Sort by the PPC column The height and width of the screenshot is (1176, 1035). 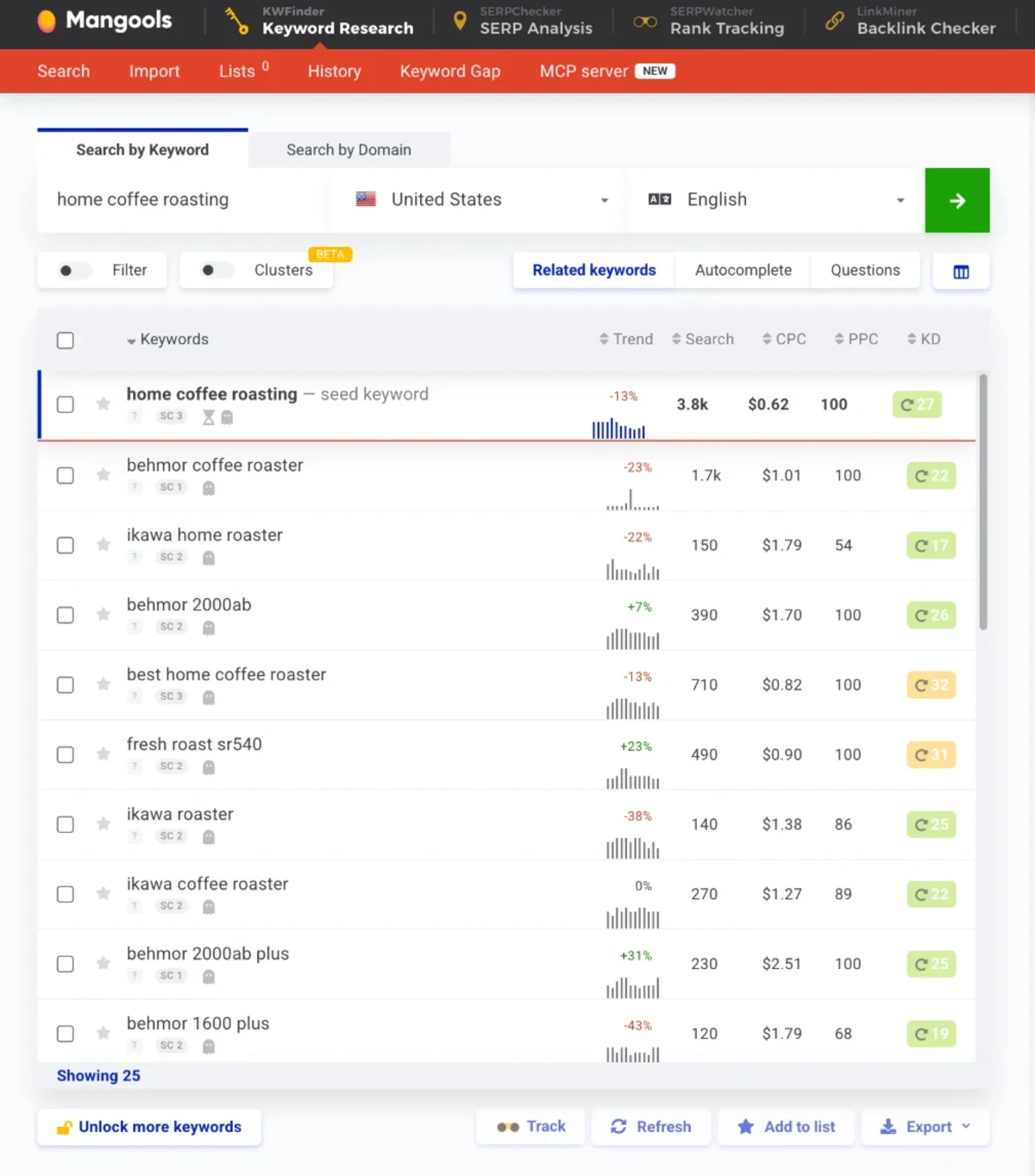point(856,340)
